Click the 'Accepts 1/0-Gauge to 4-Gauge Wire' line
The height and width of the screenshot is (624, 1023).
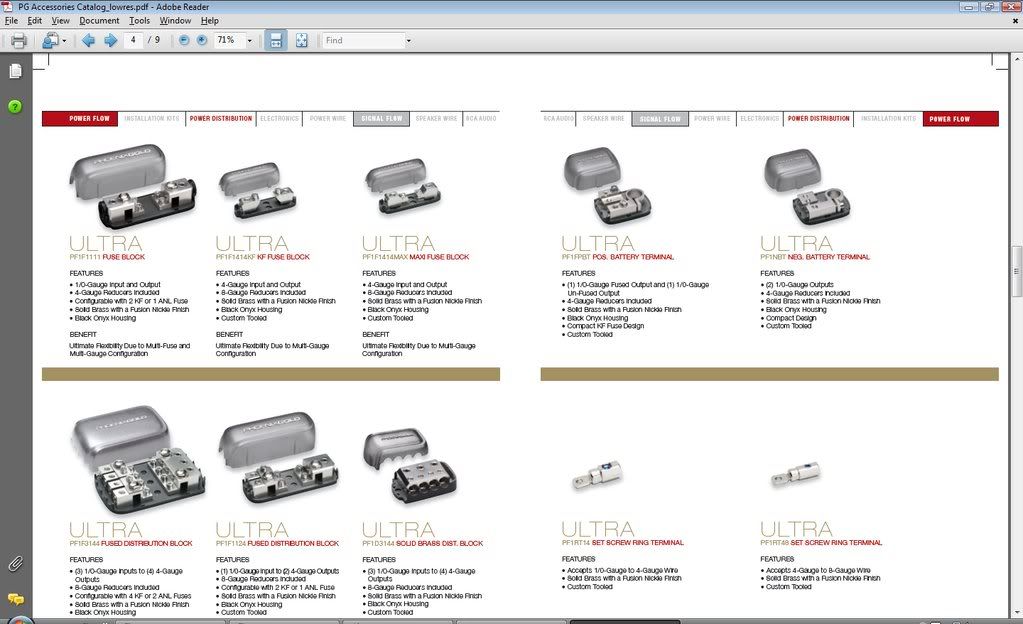tap(622, 570)
